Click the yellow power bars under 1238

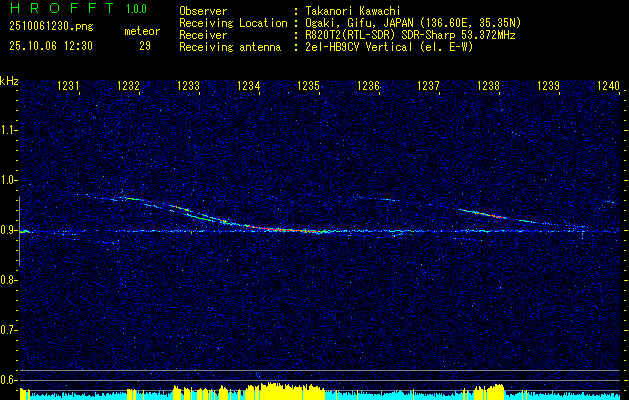click(489, 392)
